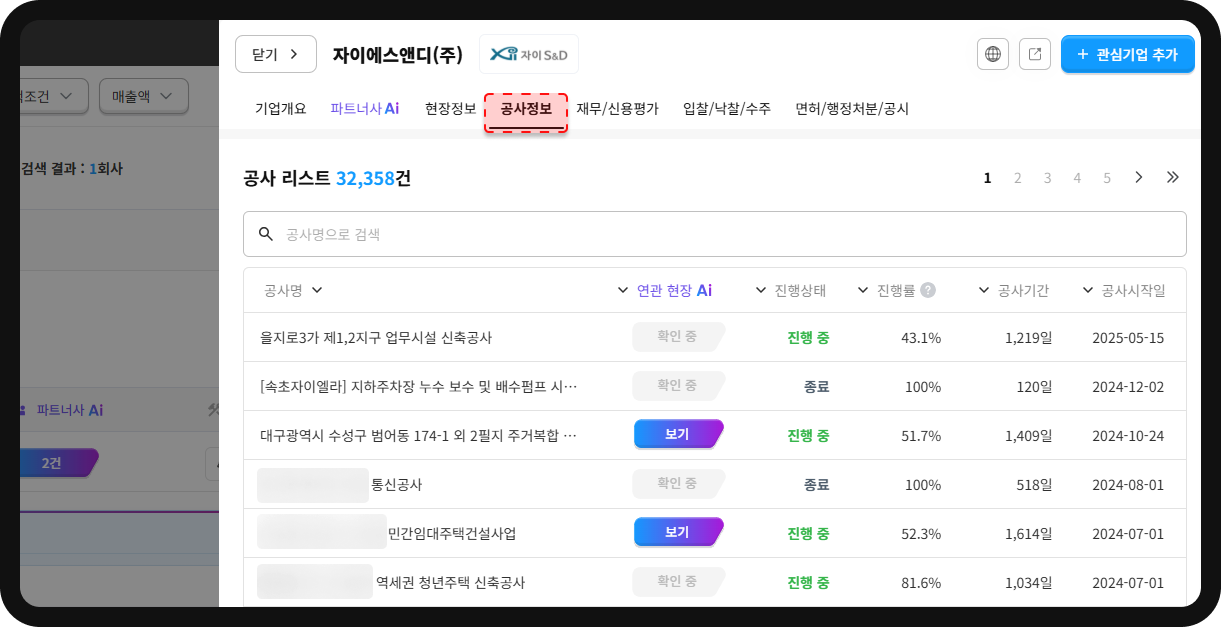1221x627 pixels.
Task: Select 을지로3가 제1,2지구 업무시설 신축공사
Action: 376,338
